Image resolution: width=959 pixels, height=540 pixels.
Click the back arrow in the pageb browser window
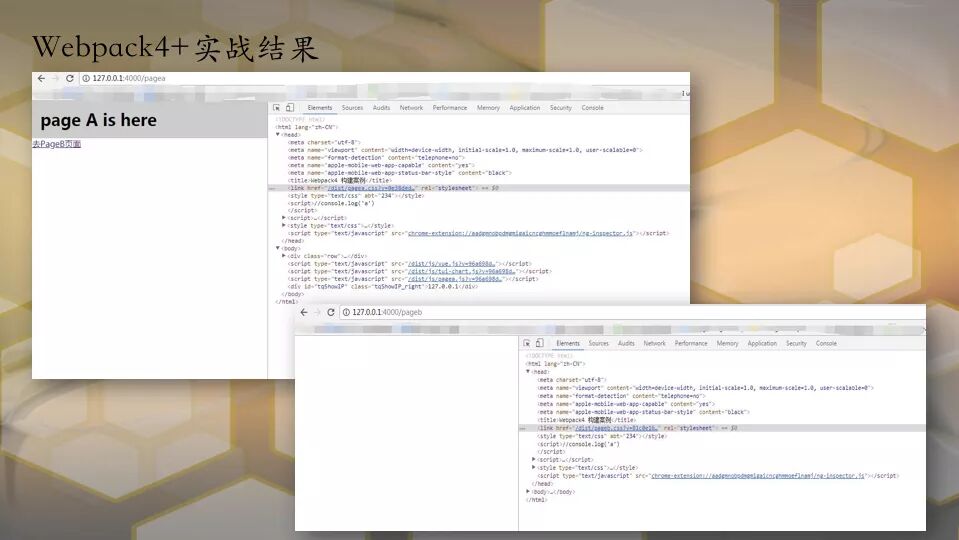pos(304,312)
